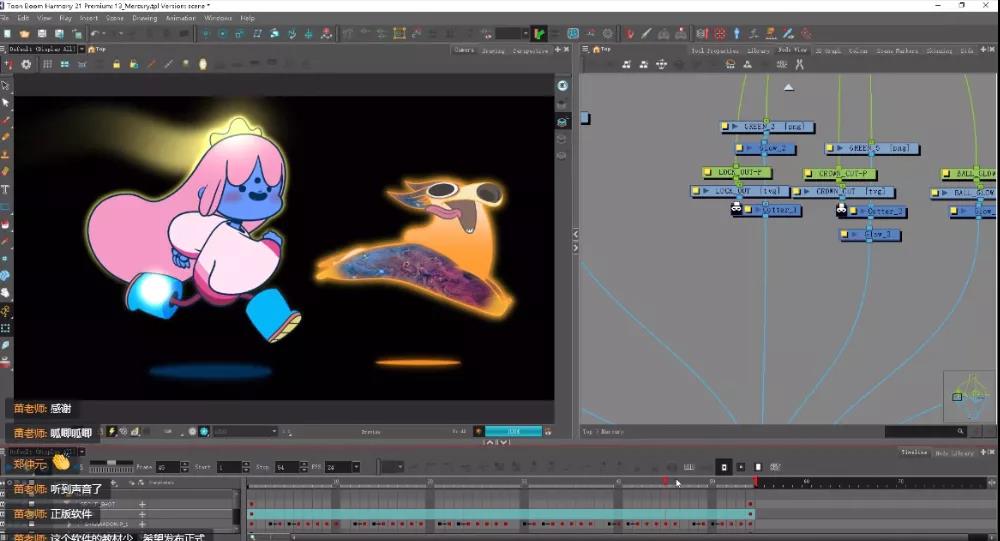Click the red circular target icon in top-right toolbar
This screenshot has height=541, width=1000.
tap(719, 34)
